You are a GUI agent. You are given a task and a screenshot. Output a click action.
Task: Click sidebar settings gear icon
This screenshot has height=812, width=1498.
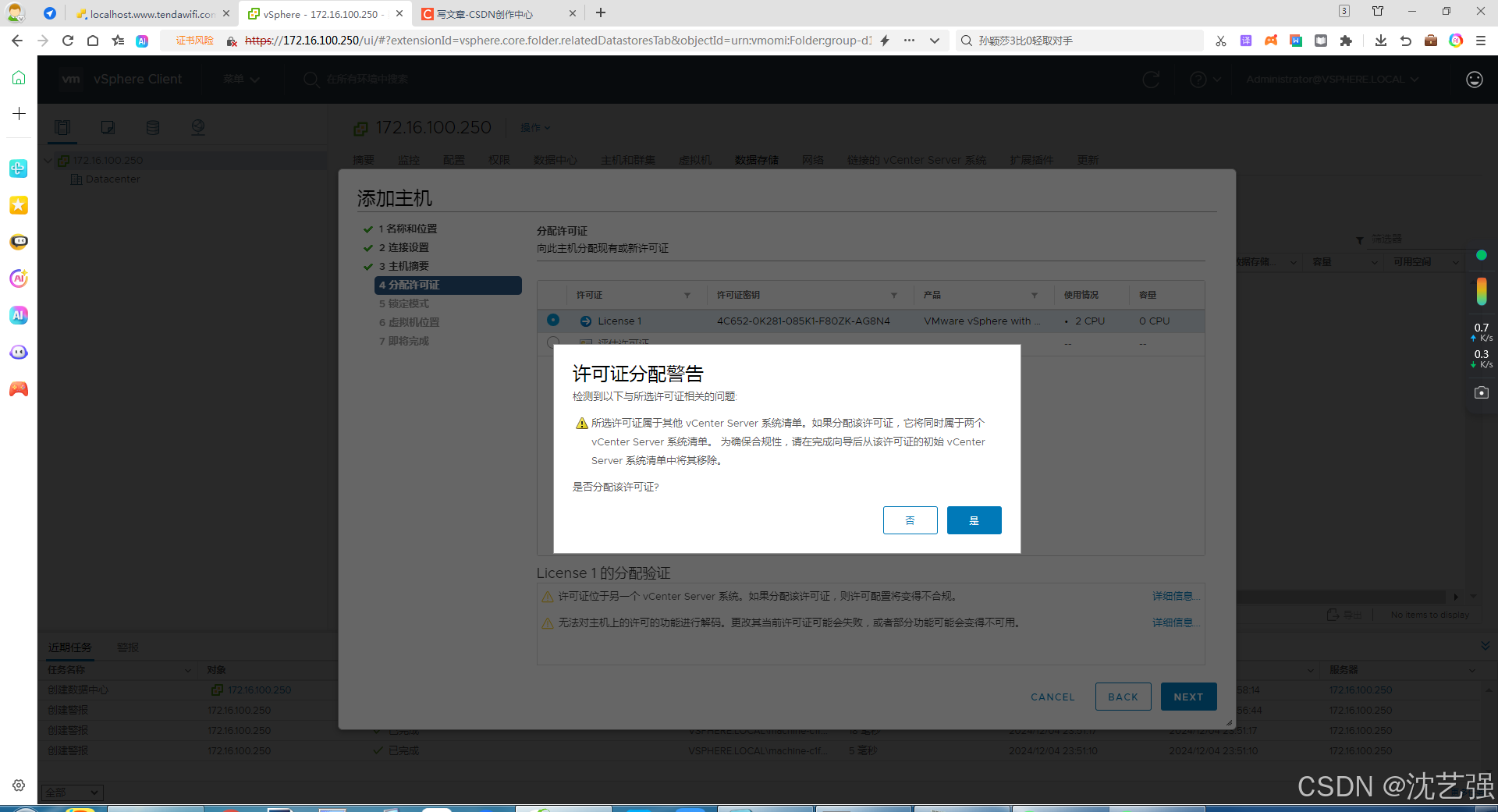click(x=19, y=785)
